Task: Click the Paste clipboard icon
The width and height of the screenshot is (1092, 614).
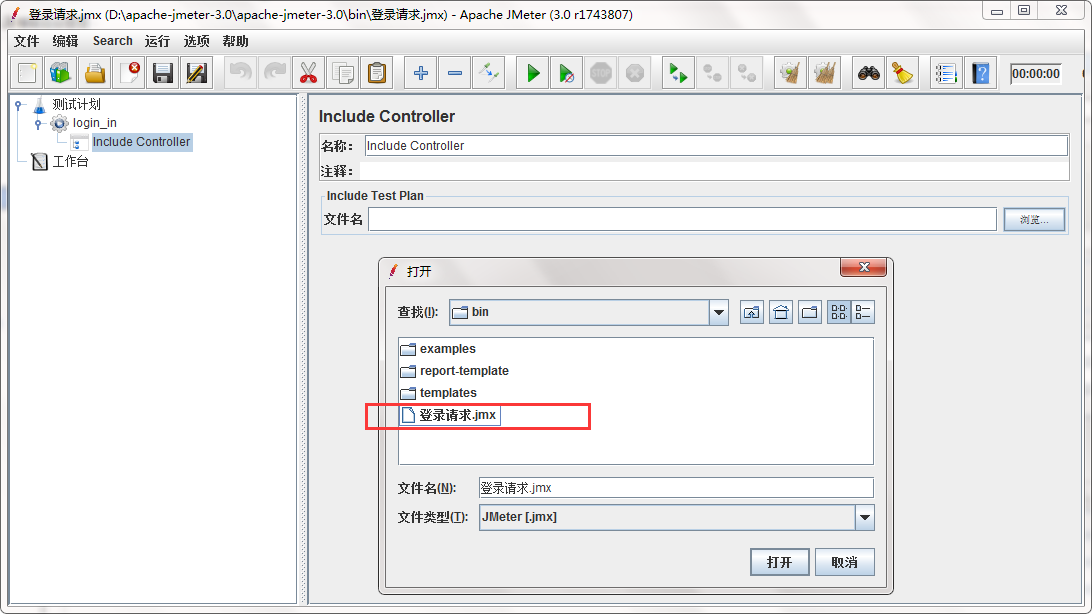Action: [x=377, y=72]
